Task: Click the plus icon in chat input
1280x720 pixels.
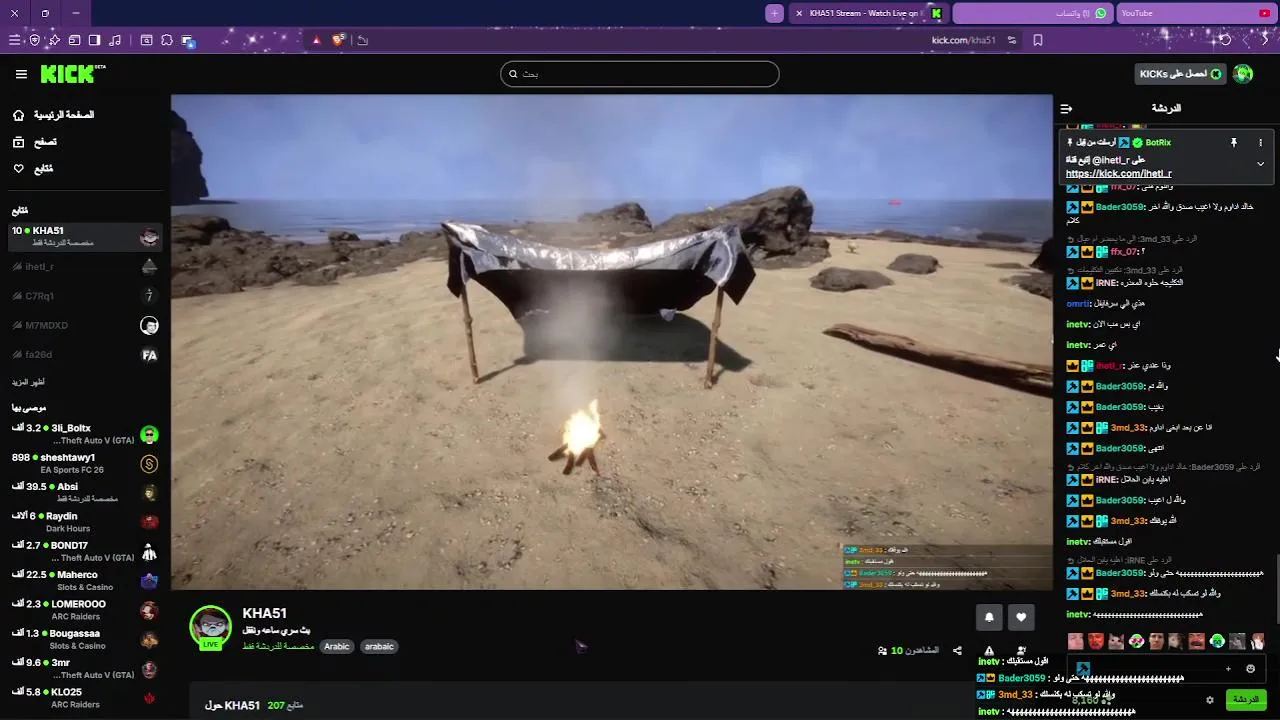Action: (1228, 668)
